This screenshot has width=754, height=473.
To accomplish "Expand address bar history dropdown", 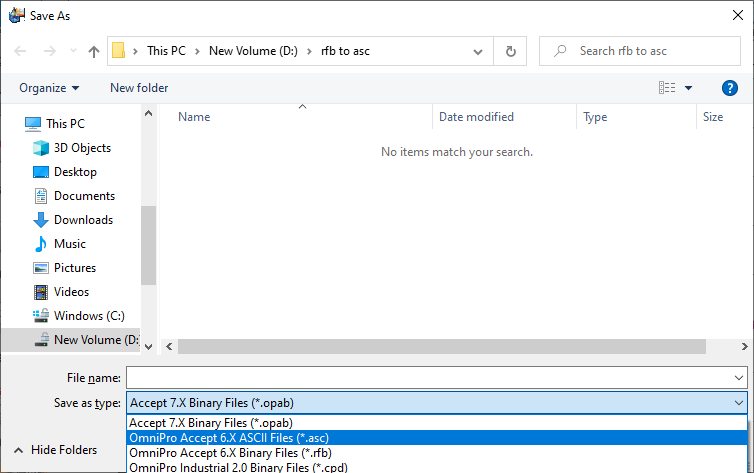I will click(478, 51).
